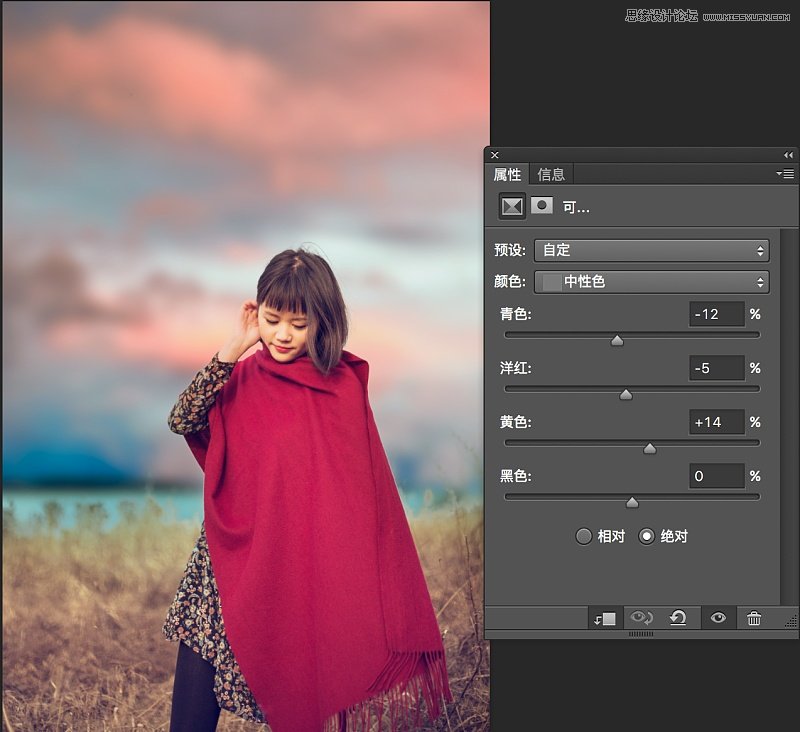
Task: Click the 黄色 value field
Action: tap(716, 422)
